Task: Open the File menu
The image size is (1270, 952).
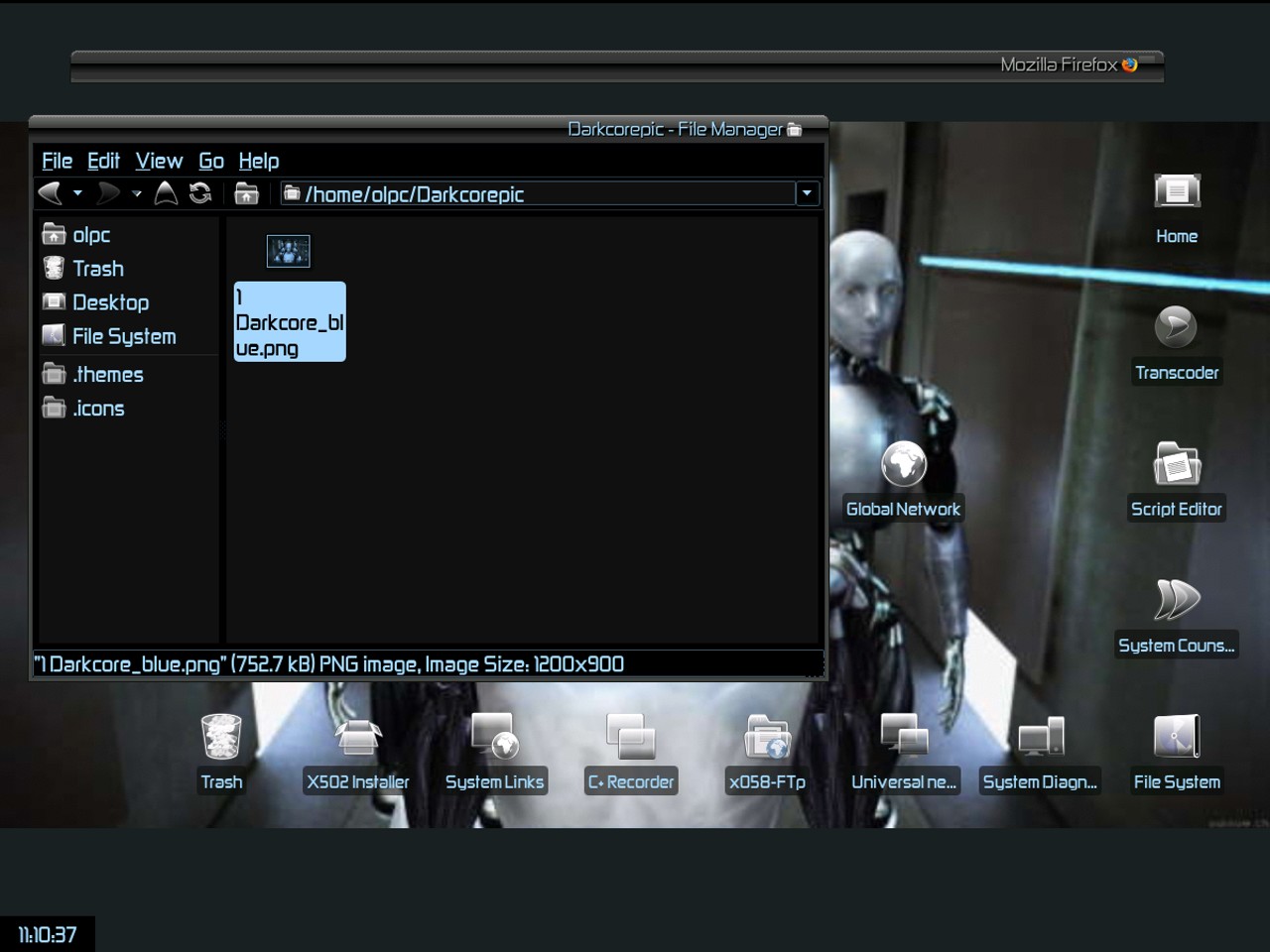Action: point(57,161)
